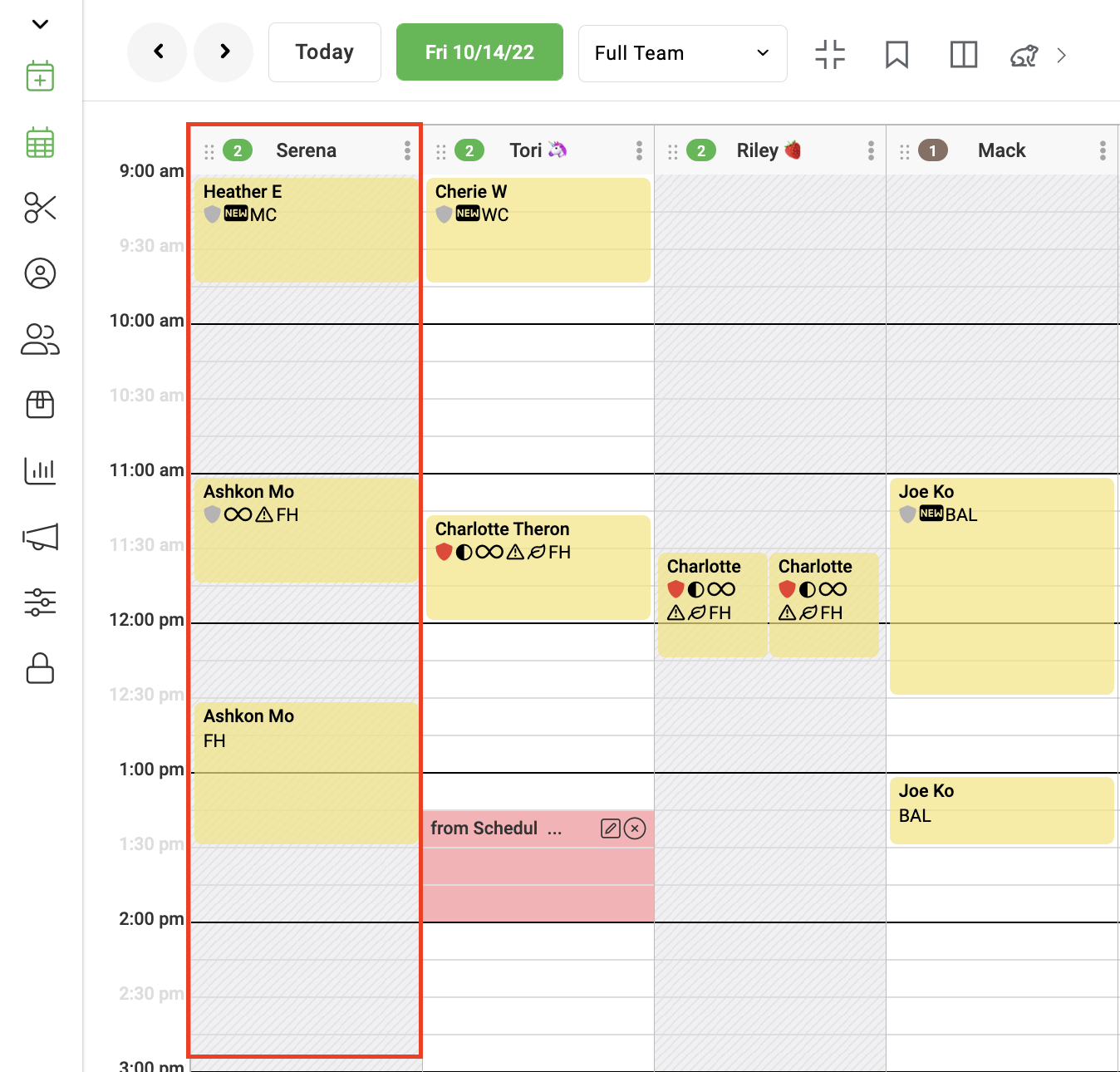1120x1072 pixels.
Task: Click the bookmark icon in toolbar
Action: tap(896, 55)
